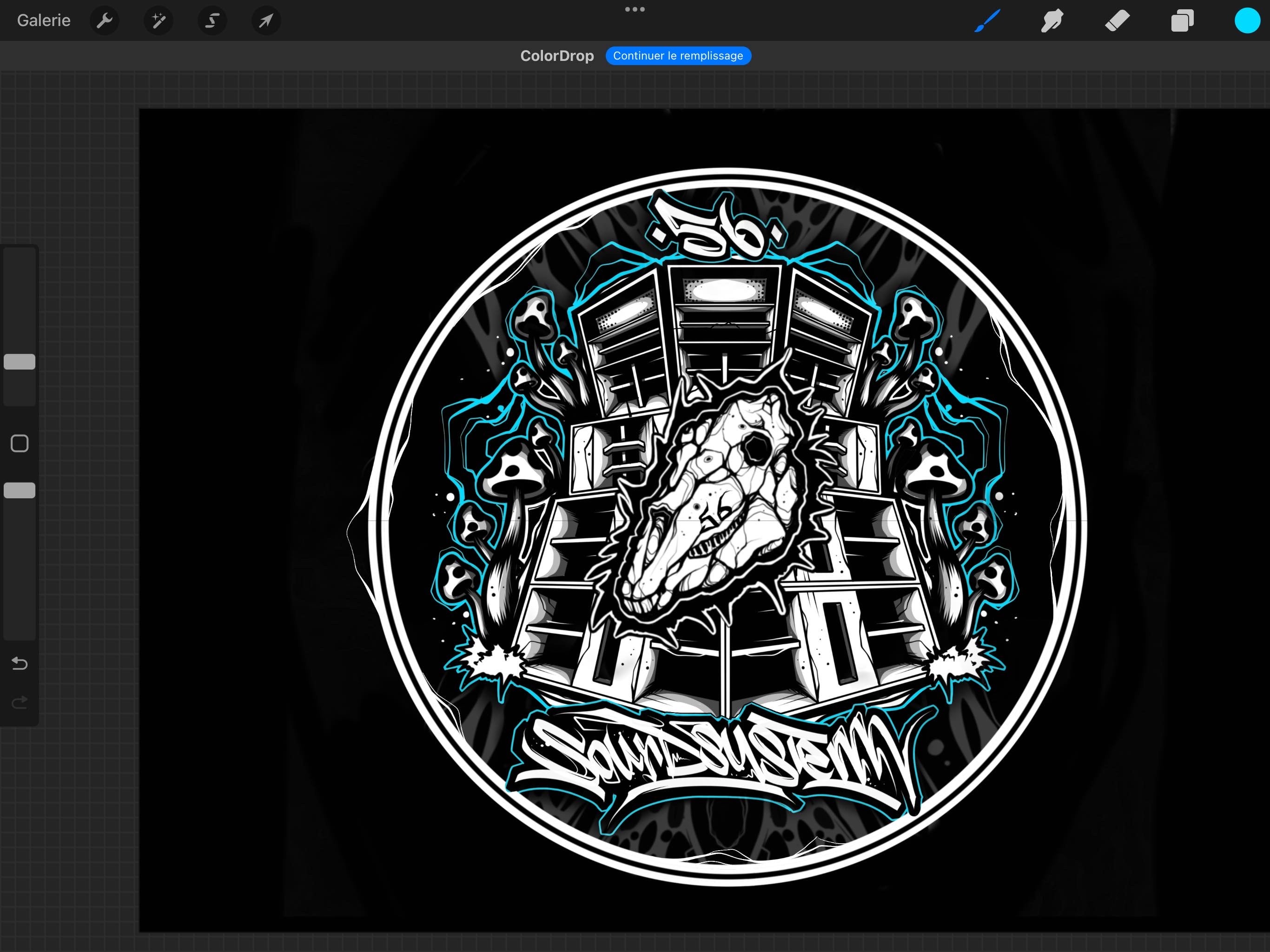Image resolution: width=1270 pixels, height=952 pixels.
Task: Open the Layers panel
Action: (x=1182, y=20)
